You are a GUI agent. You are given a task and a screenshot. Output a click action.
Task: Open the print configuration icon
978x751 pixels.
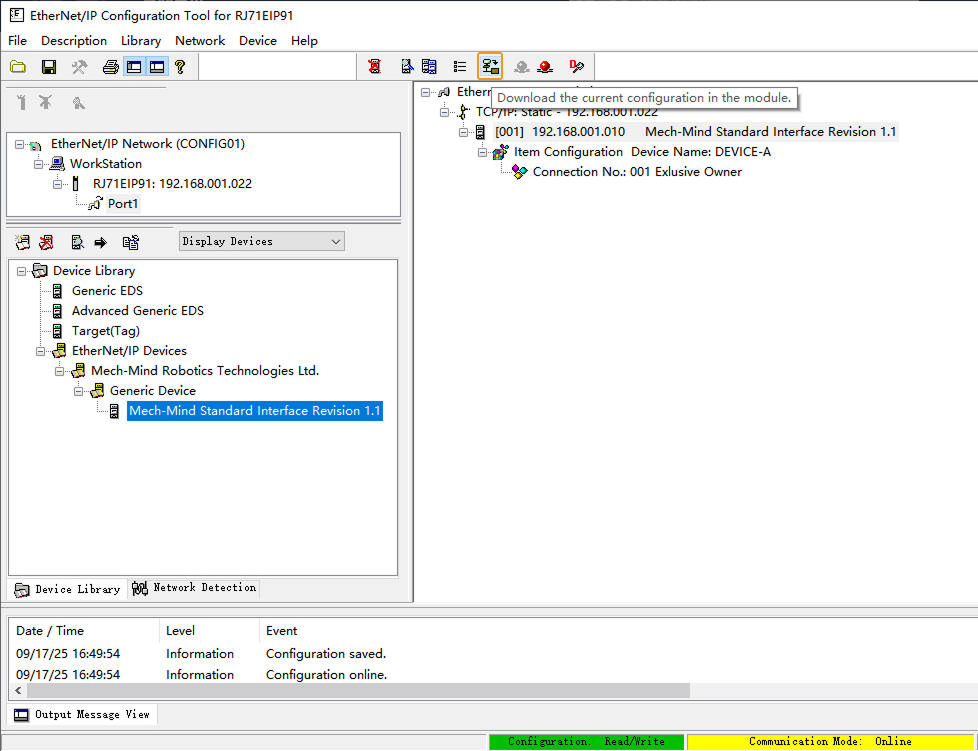(x=110, y=66)
